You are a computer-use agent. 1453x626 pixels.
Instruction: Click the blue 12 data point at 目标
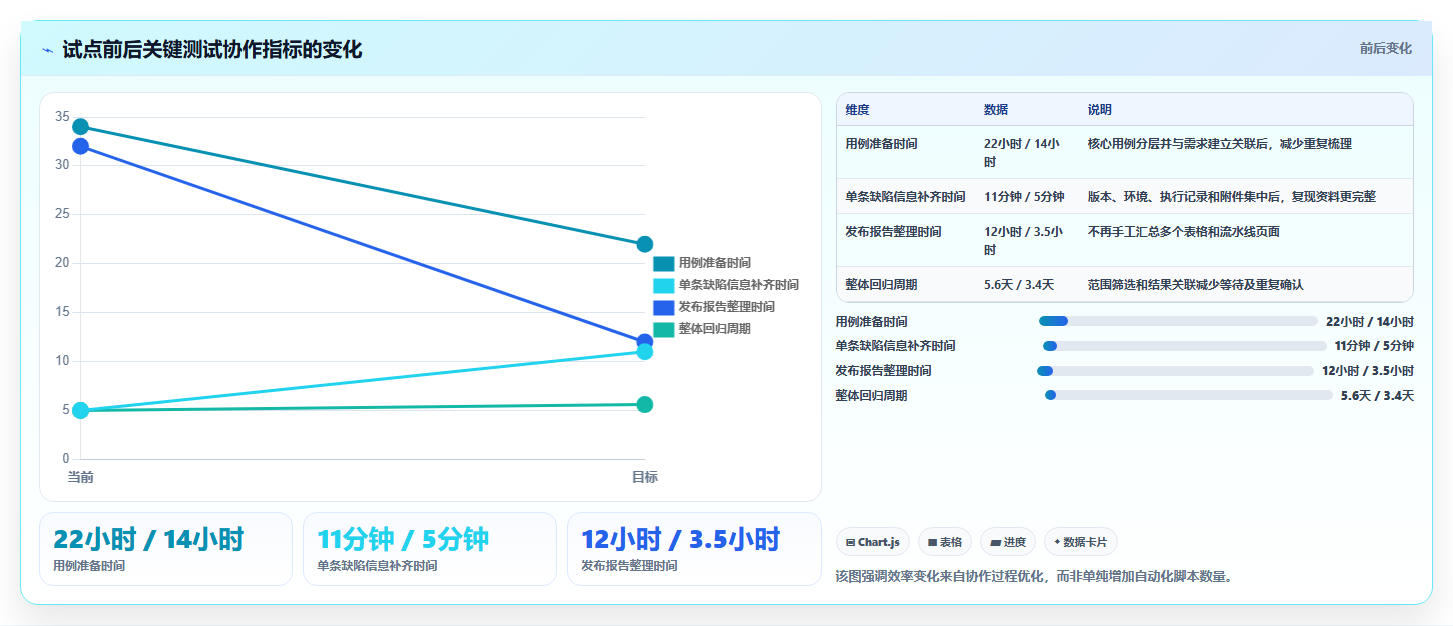coord(645,340)
